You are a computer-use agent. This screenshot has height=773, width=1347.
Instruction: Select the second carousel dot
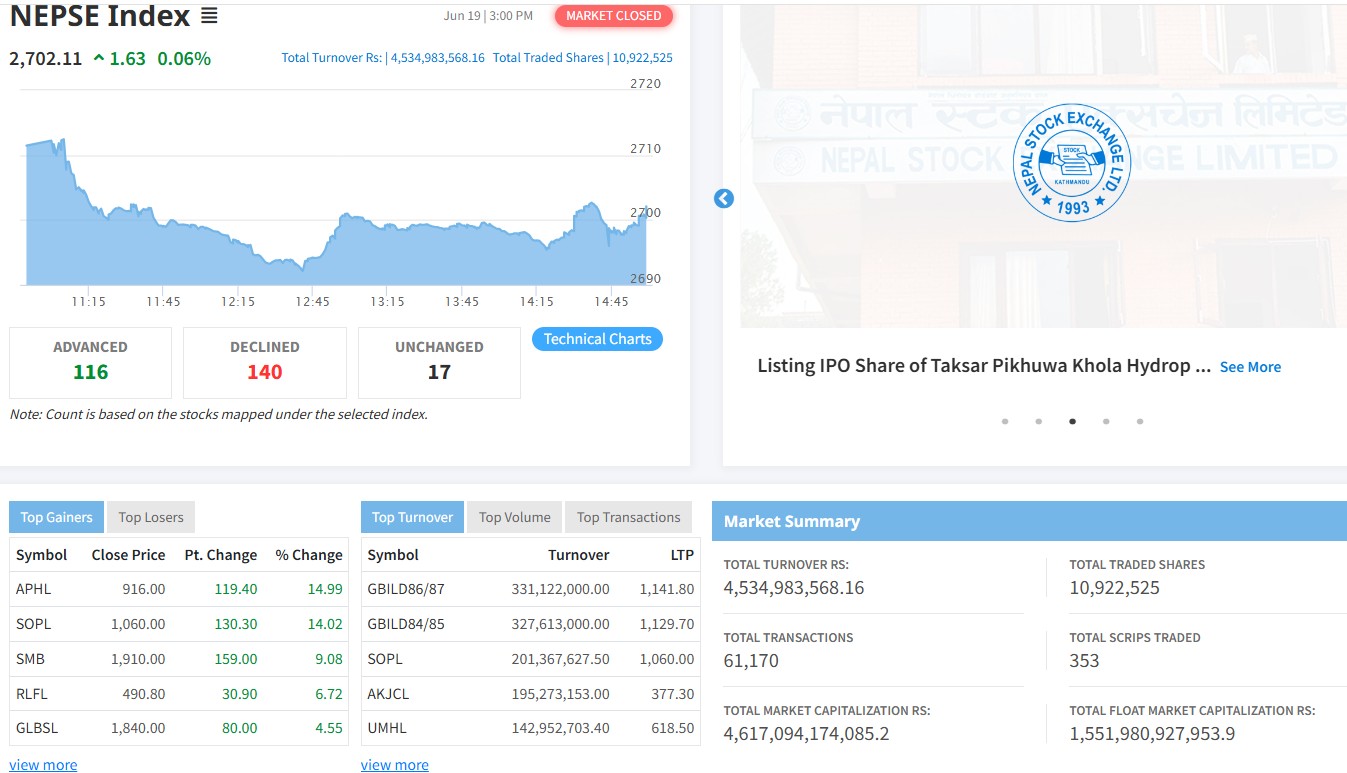click(x=1039, y=421)
